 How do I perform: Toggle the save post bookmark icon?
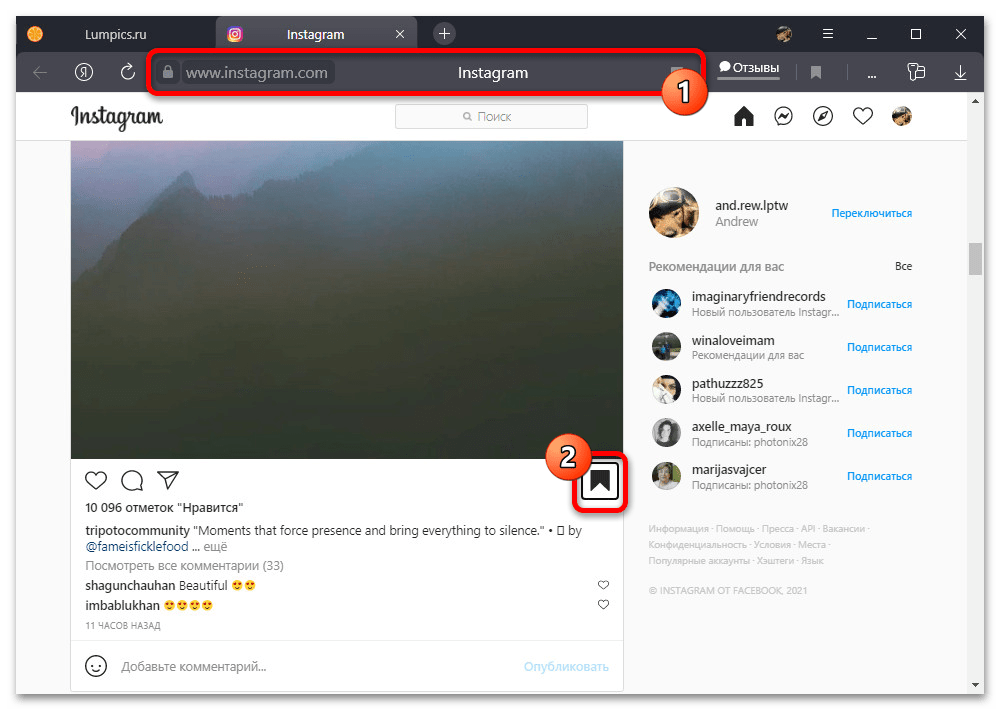[x=600, y=482]
